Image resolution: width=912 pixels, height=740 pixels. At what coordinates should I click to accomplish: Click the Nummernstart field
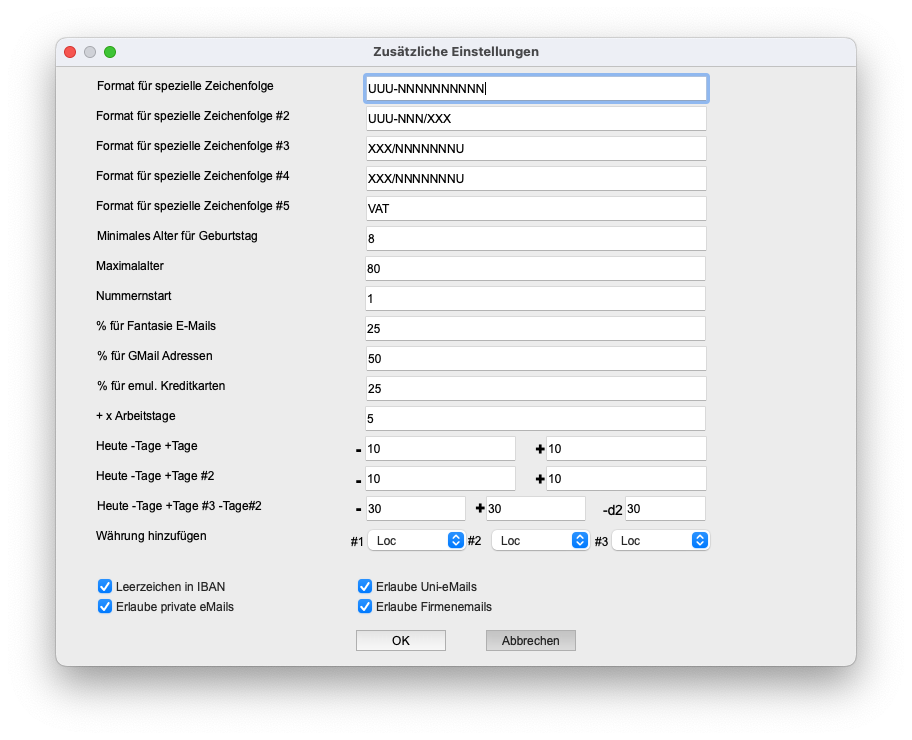click(x=535, y=298)
